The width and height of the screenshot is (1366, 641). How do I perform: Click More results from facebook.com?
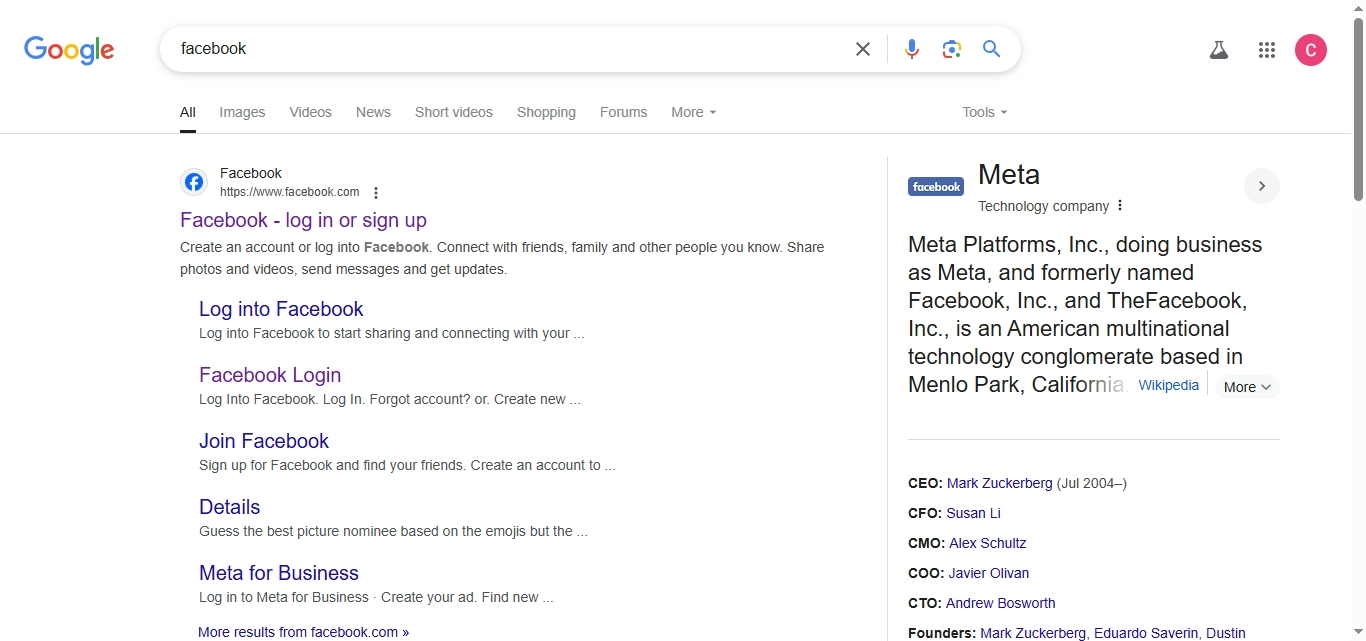(x=303, y=632)
